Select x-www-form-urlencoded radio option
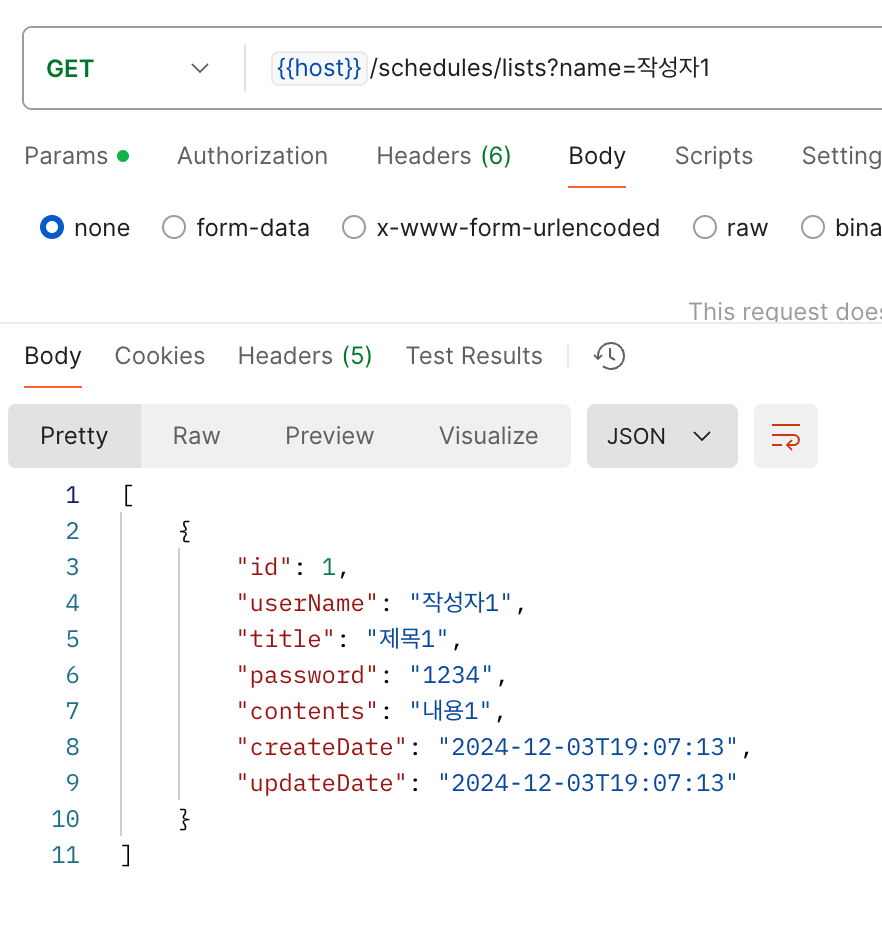The width and height of the screenshot is (882, 932). click(x=354, y=227)
